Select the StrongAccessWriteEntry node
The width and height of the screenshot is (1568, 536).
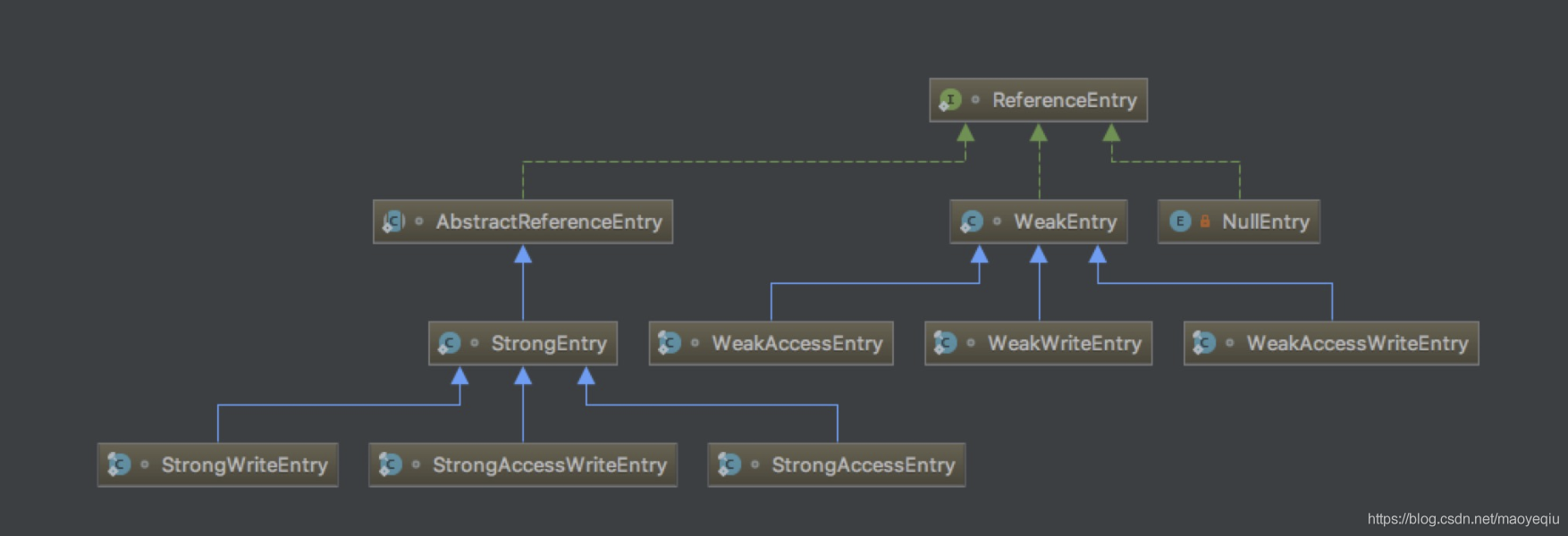549,465
